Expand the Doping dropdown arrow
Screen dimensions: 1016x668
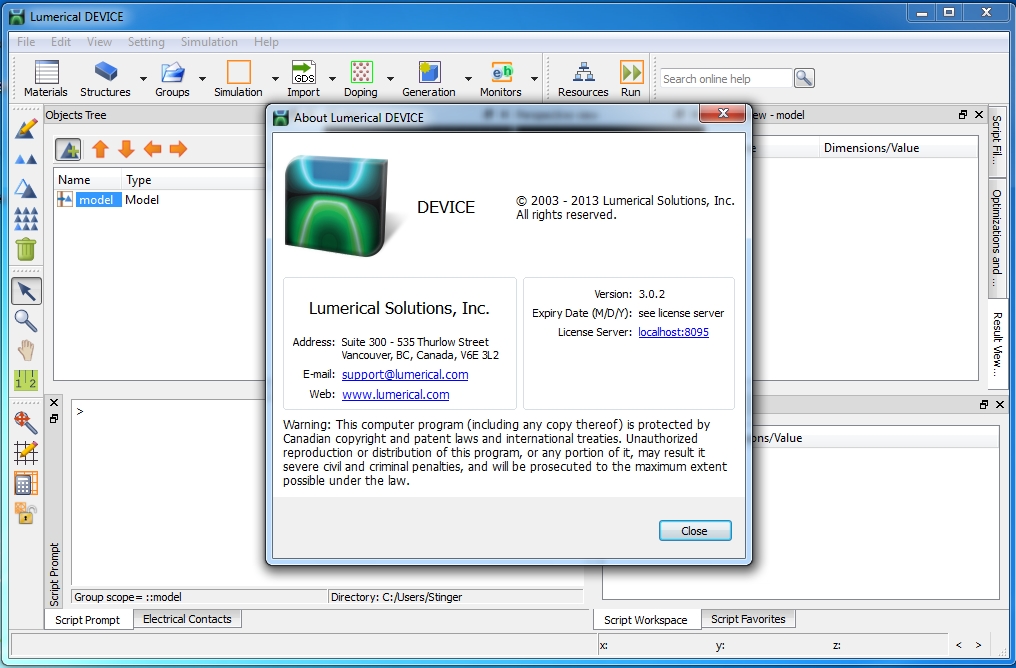pos(390,78)
